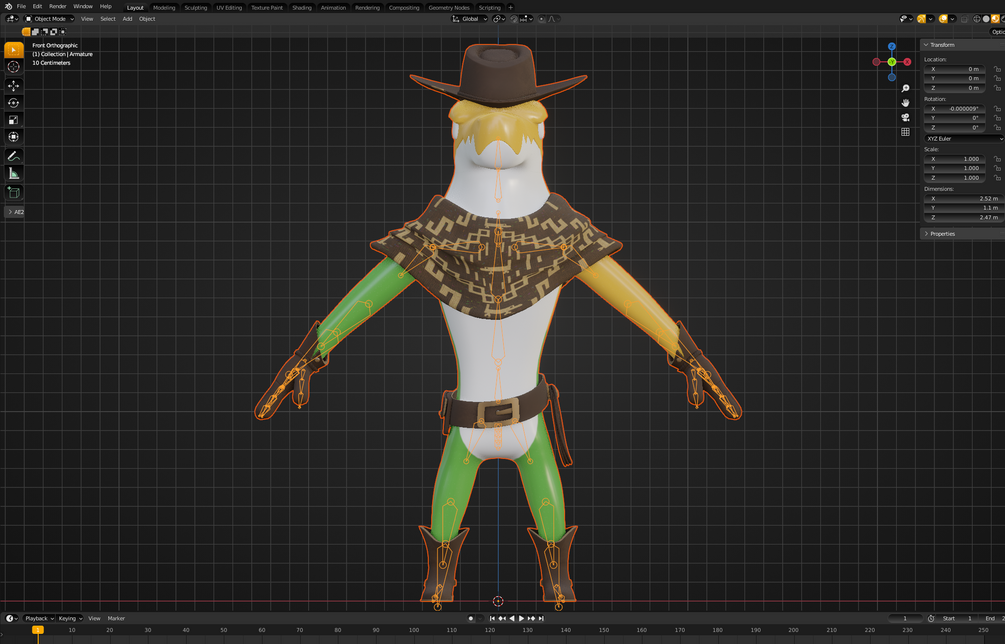Toggle proportional editing
Viewport: 1005px width, 644px height.
[x=542, y=19]
